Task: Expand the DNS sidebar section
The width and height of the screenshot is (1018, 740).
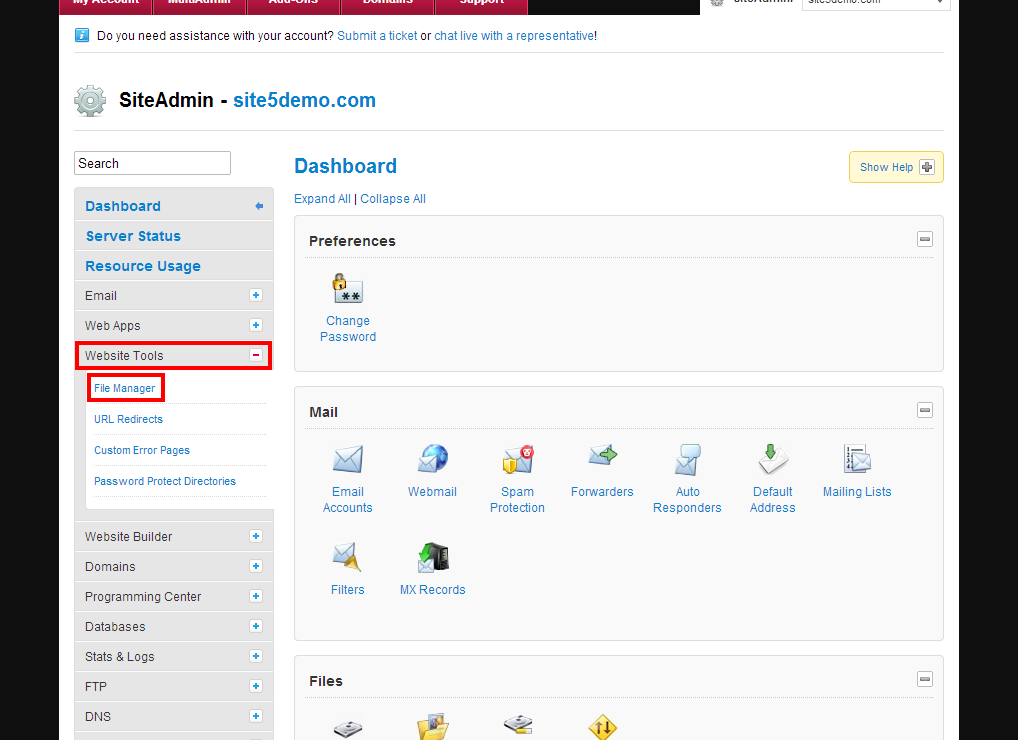Action: (x=256, y=716)
